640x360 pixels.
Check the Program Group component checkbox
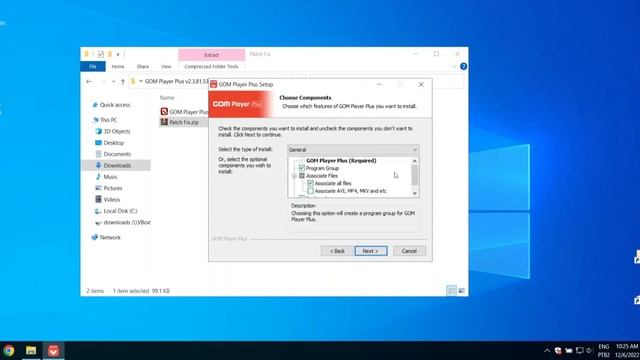pos(302,168)
